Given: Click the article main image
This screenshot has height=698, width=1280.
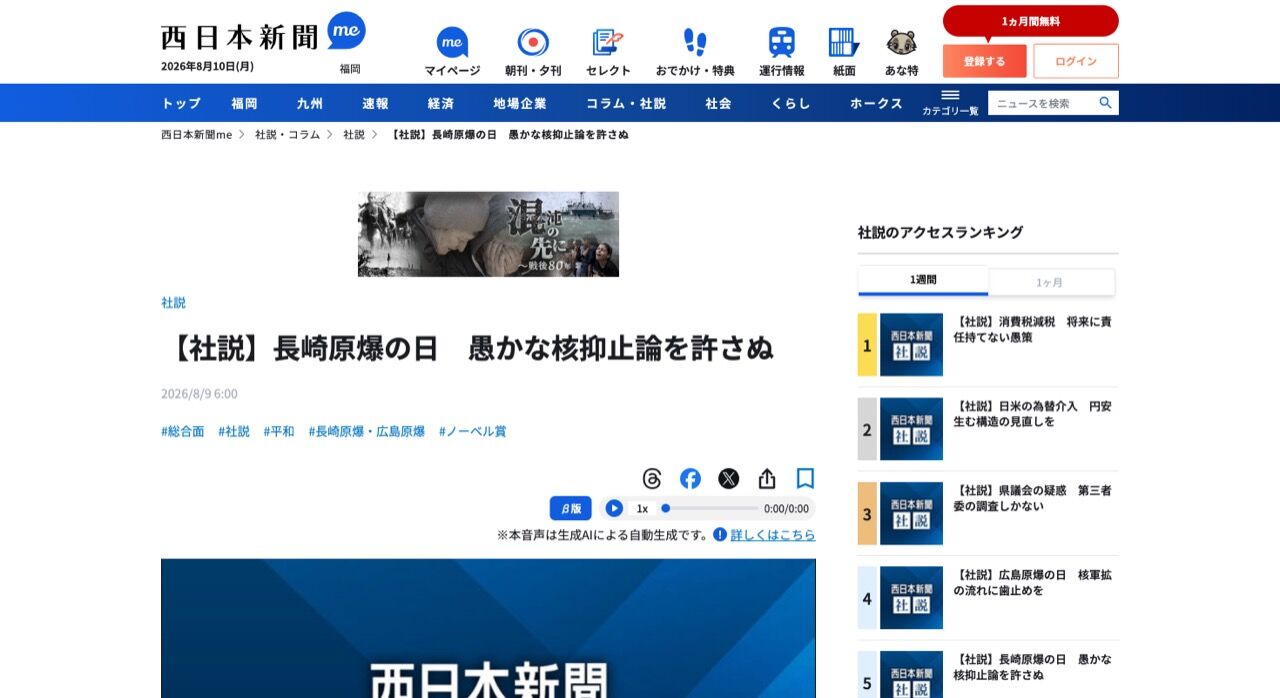Looking at the screenshot, I should point(488,628).
